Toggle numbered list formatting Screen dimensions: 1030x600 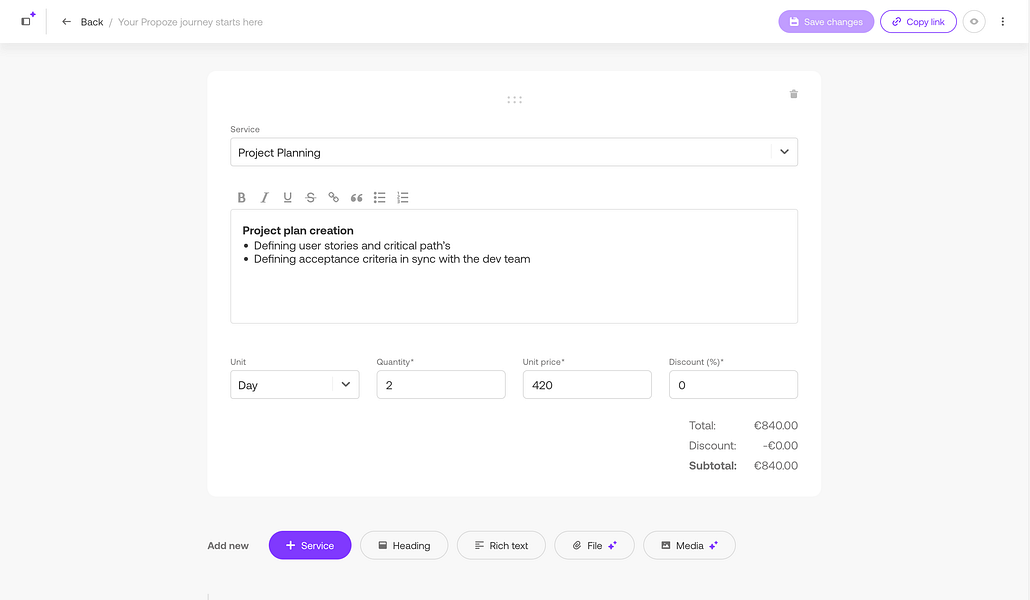click(403, 198)
